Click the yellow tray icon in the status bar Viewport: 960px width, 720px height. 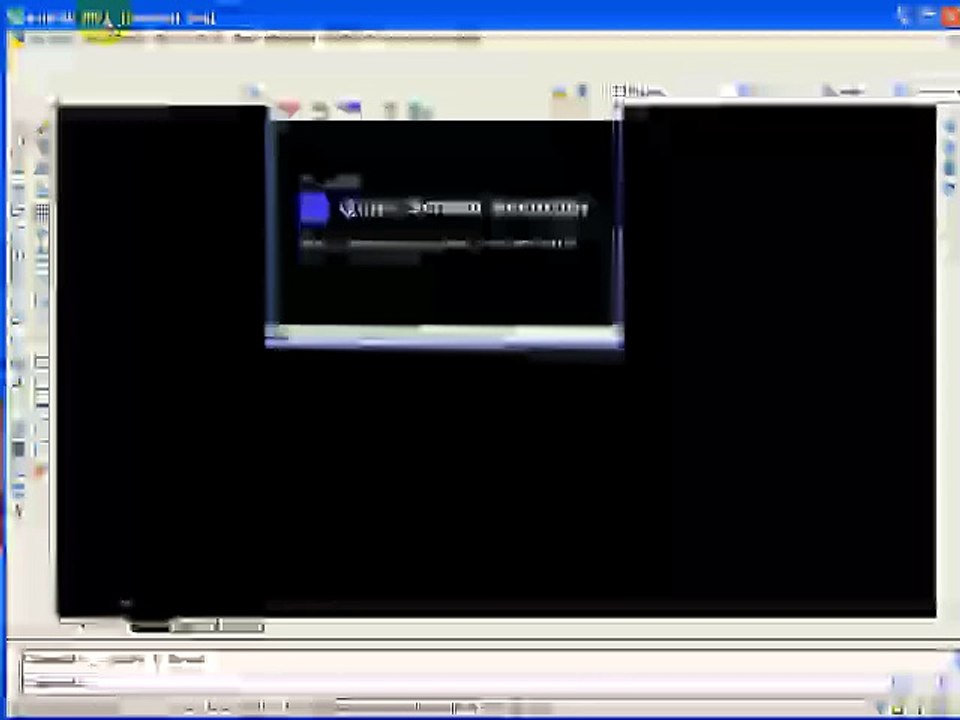[897, 710]
